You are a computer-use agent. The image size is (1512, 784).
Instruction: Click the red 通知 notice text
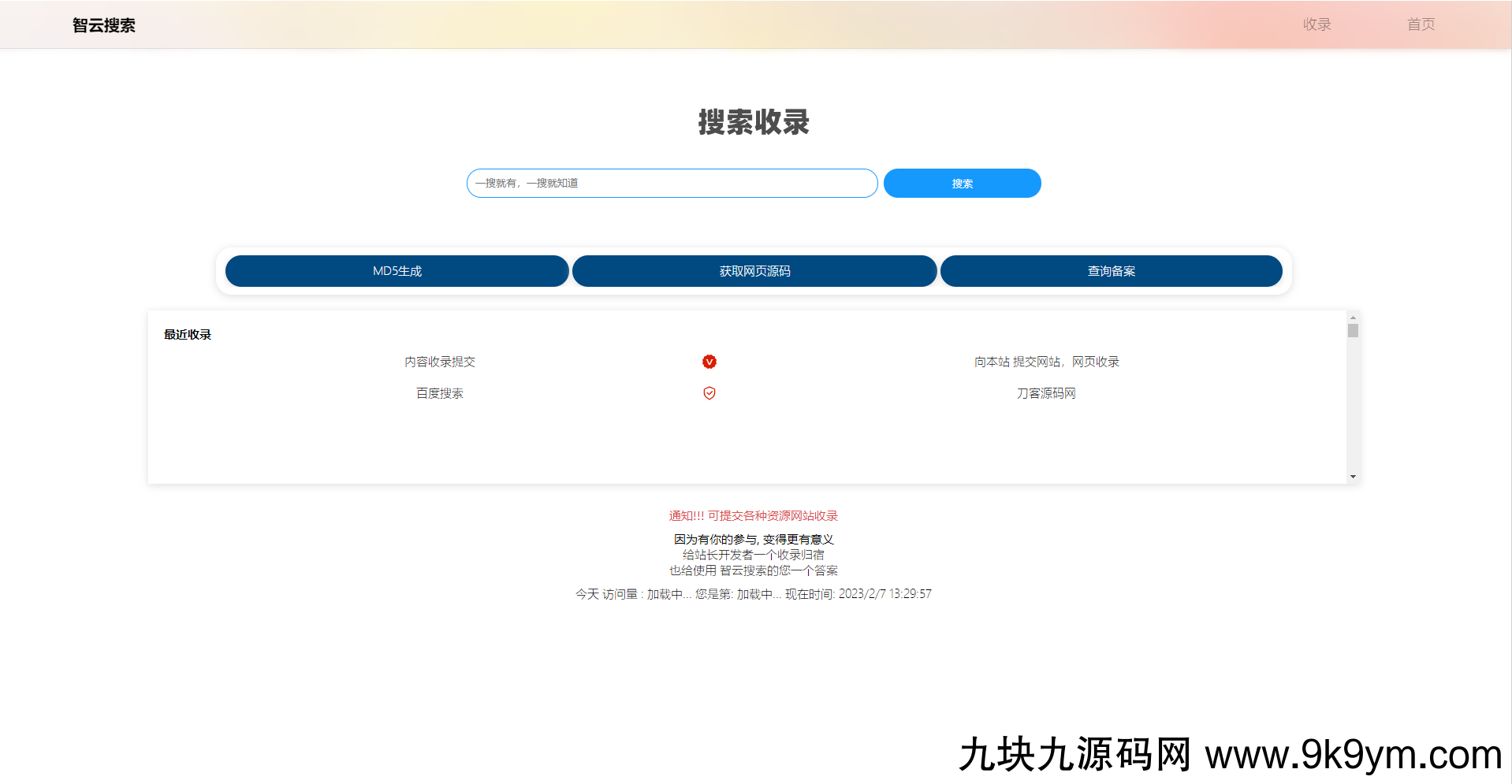pos(753,516)
